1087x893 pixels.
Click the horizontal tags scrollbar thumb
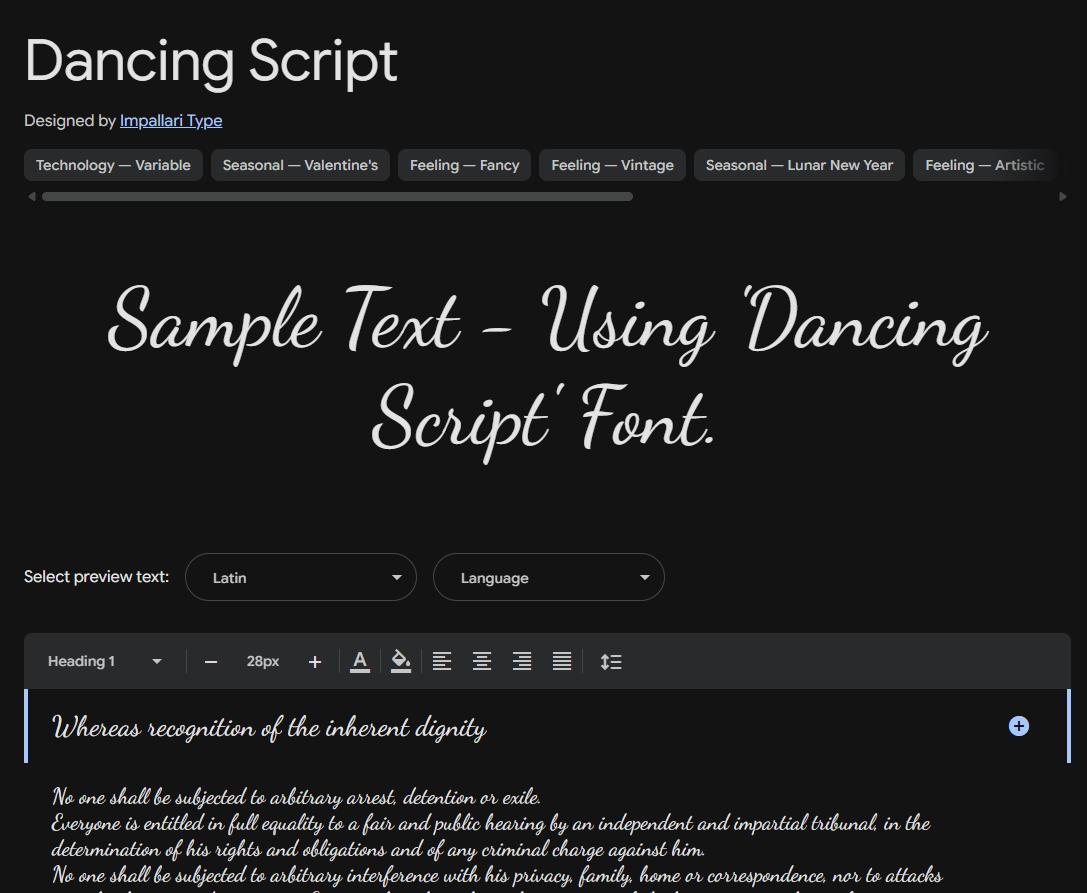[x=338, y=196]
